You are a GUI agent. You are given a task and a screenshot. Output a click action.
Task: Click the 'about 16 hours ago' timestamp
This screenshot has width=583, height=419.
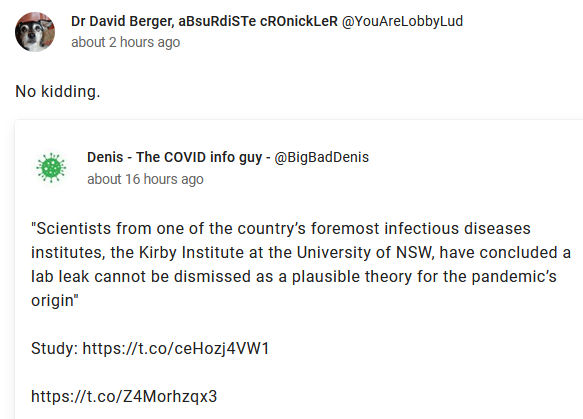tap(145, 179)
